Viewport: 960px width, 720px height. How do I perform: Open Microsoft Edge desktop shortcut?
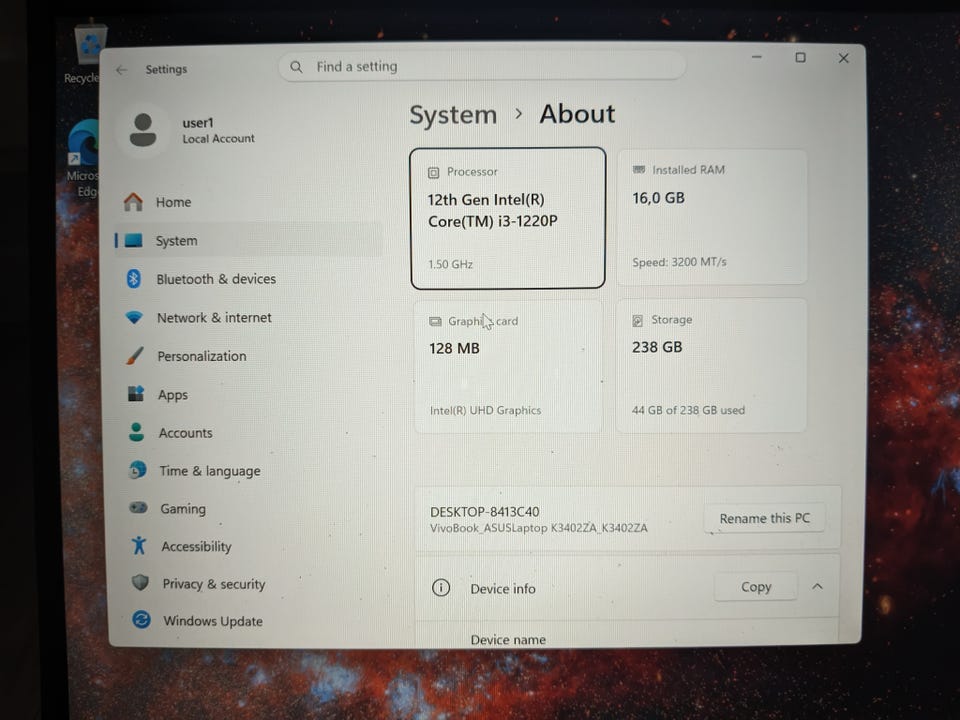[x=84, y=158]
